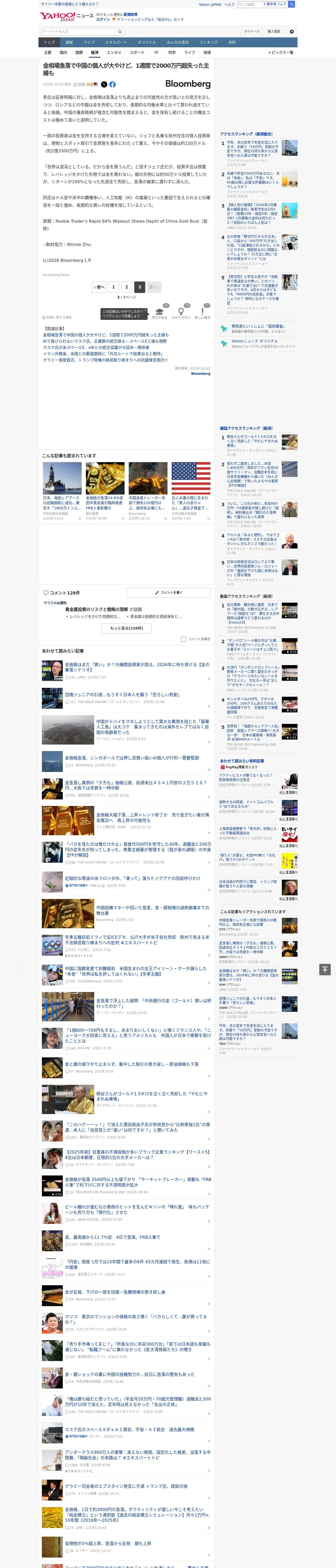React with 新しい視点 exclamation icon
Viewport: 336px width, 1568px height.
point(203,312)
